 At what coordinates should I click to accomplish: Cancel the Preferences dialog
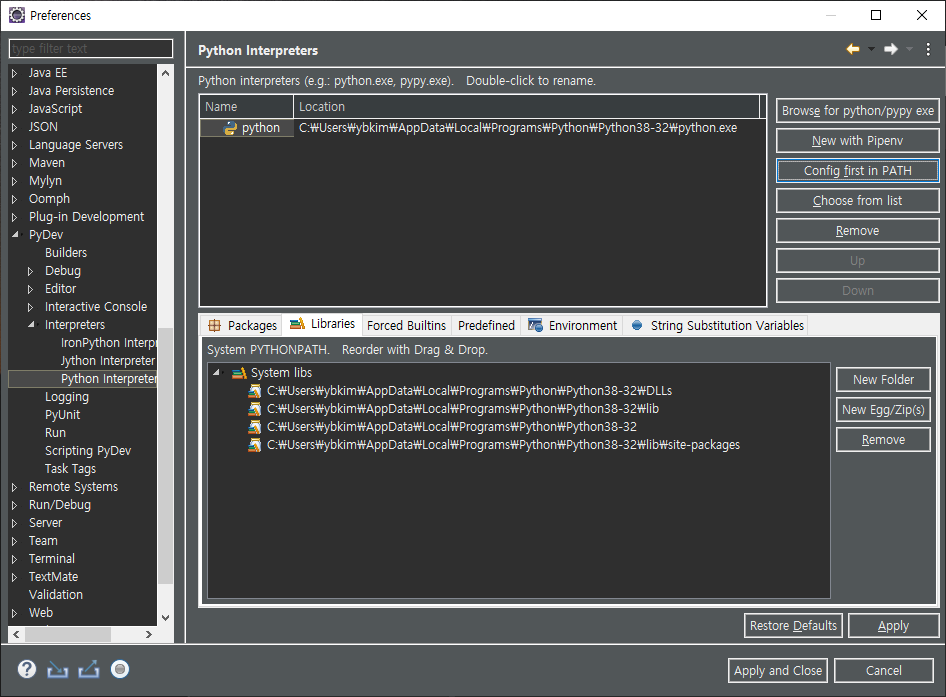pos(884,670)
